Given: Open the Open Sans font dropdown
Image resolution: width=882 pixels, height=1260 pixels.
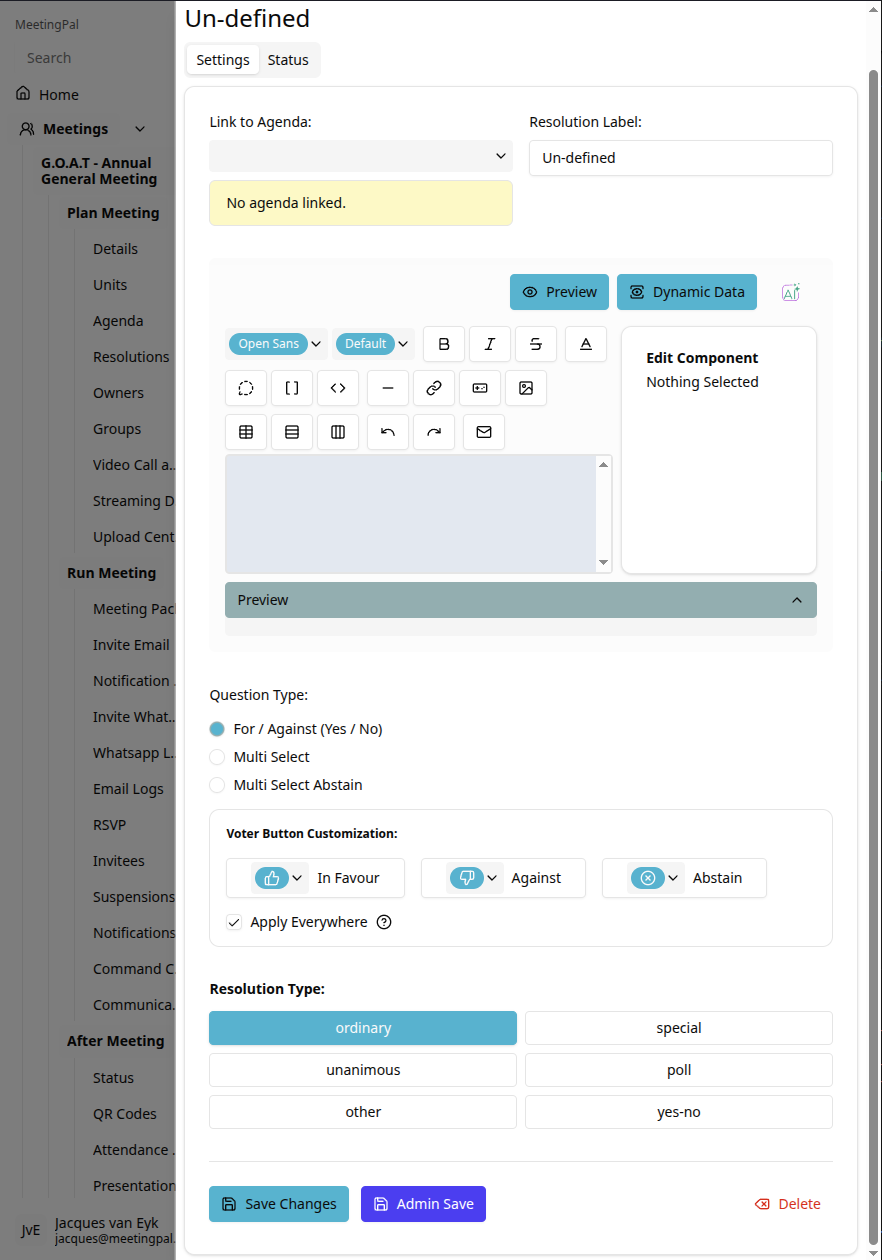Looking at the screenshot, I should (x=277, y=344).
